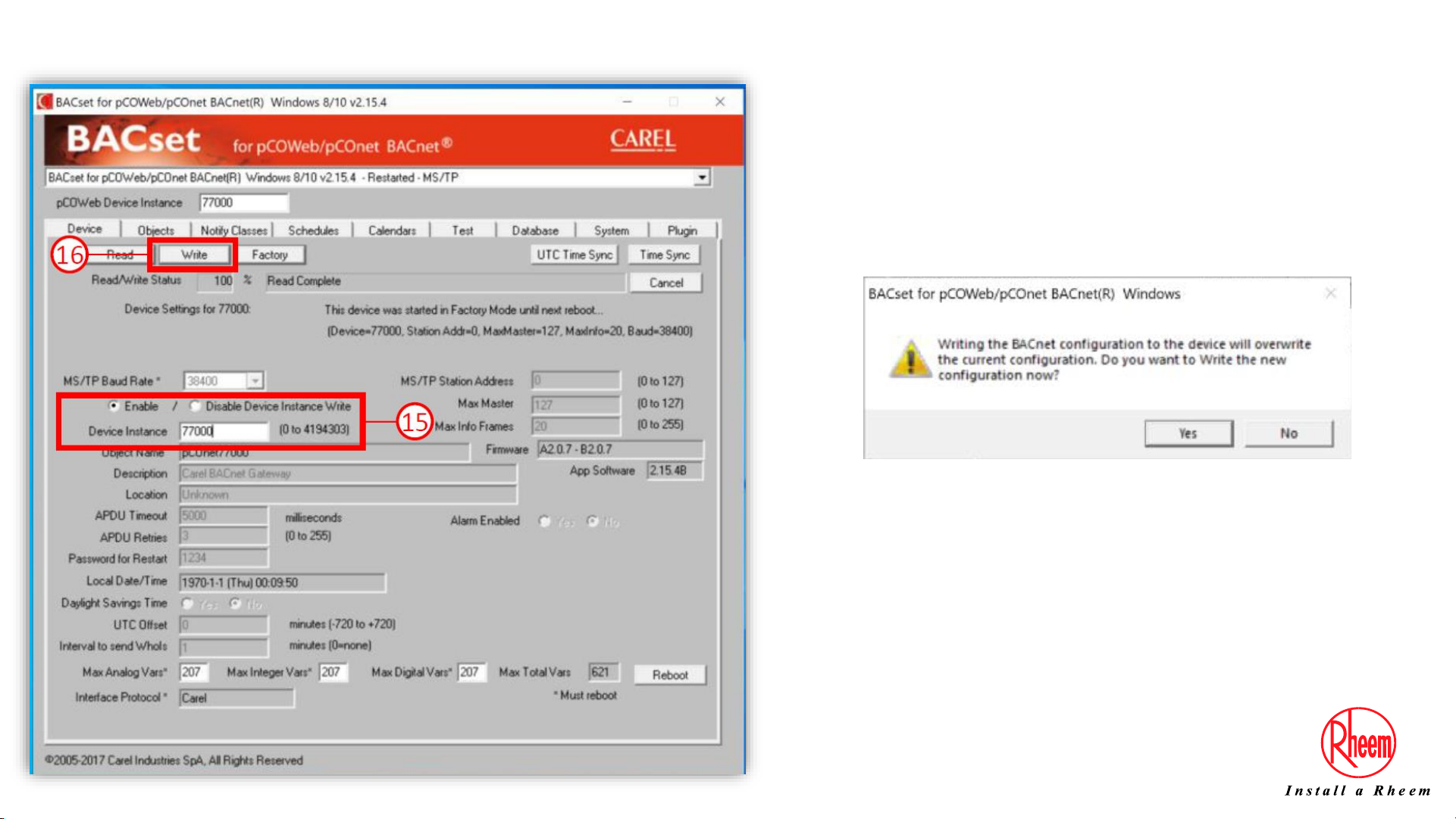Click the warning icon in the dialog

910,358
